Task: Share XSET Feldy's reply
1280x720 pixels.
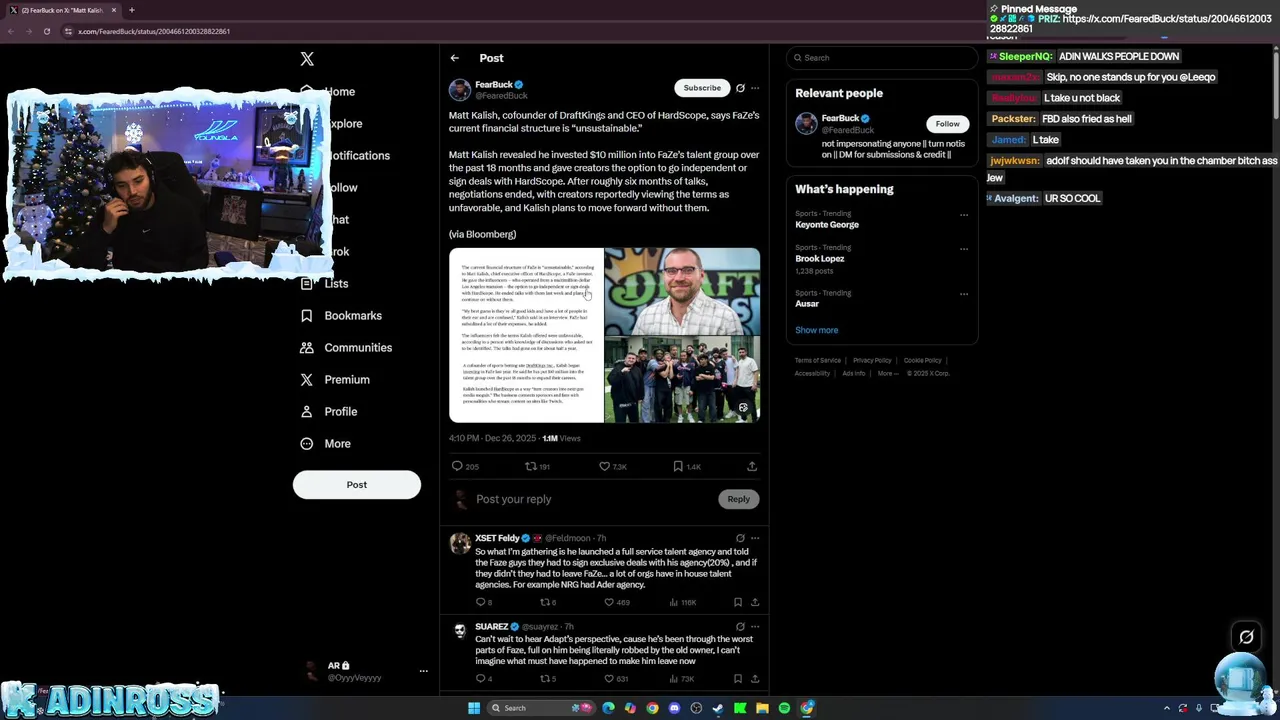Action: point(755,602)
